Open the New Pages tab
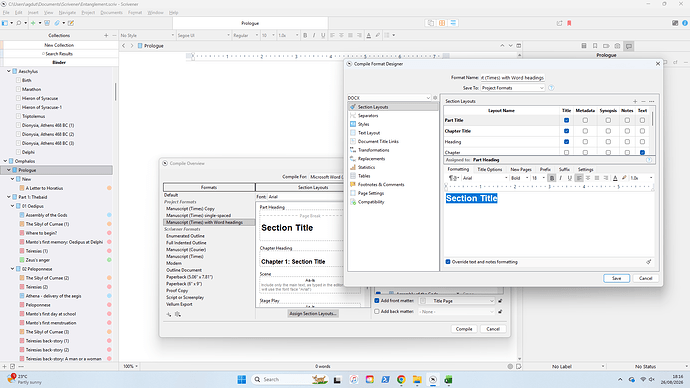 point(521,169)
